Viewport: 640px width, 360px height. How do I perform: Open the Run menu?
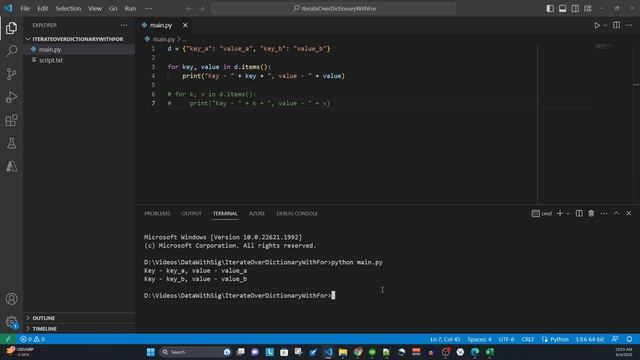click(x=130, y=9)
